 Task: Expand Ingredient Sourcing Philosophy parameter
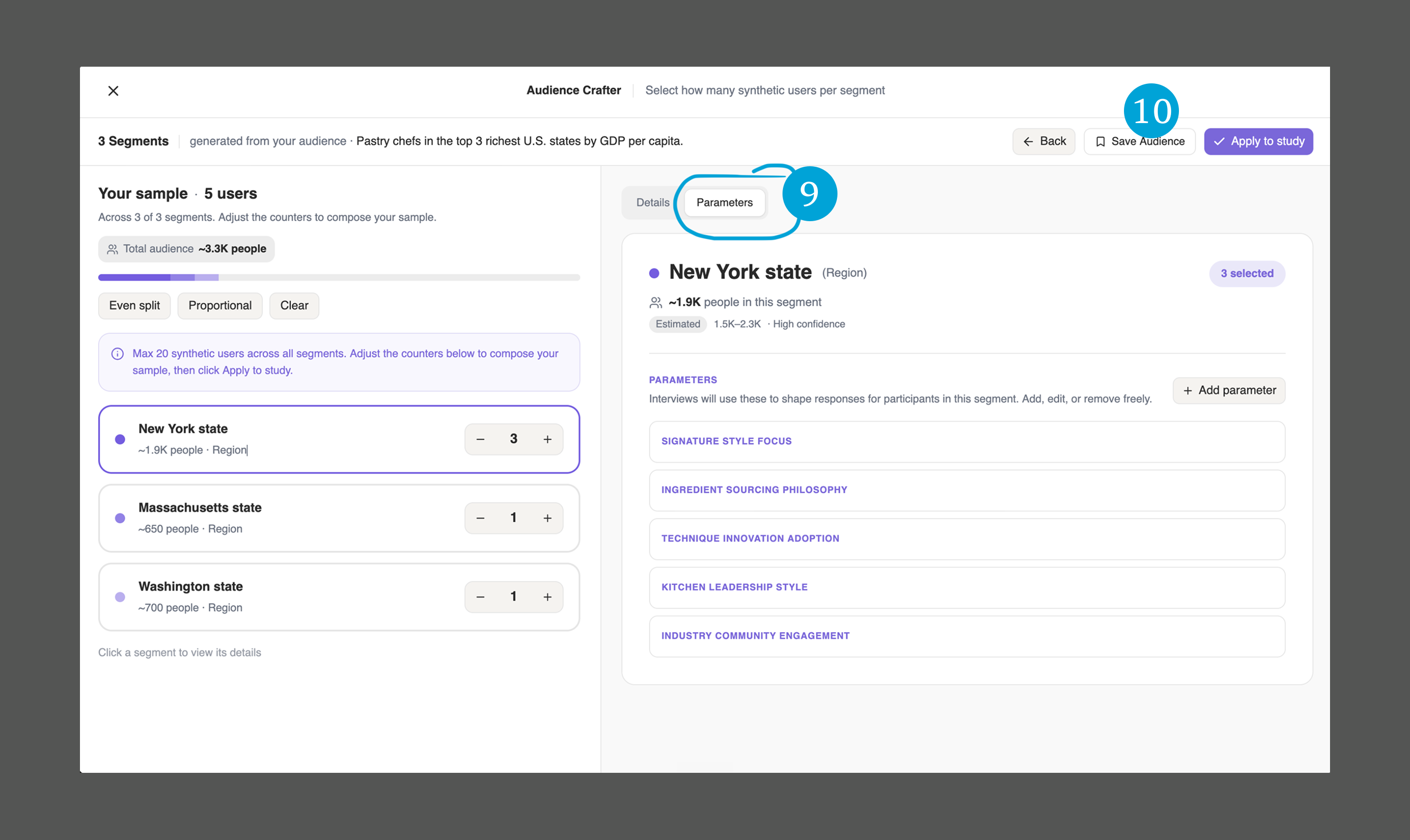pyautogui.click(x=966, y=490)
